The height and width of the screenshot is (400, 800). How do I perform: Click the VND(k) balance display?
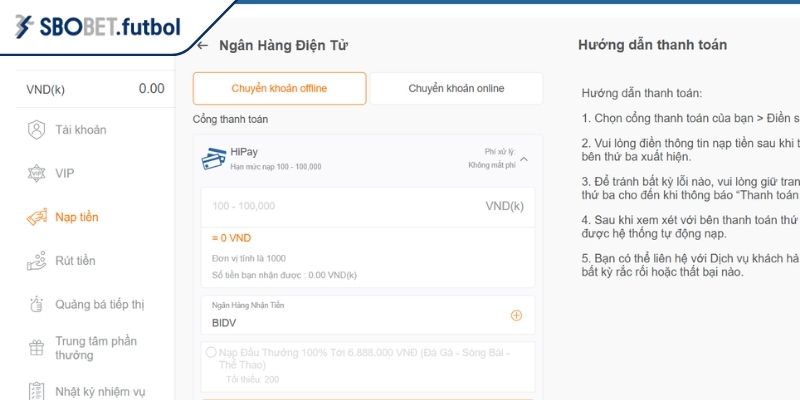pos(95,89)
